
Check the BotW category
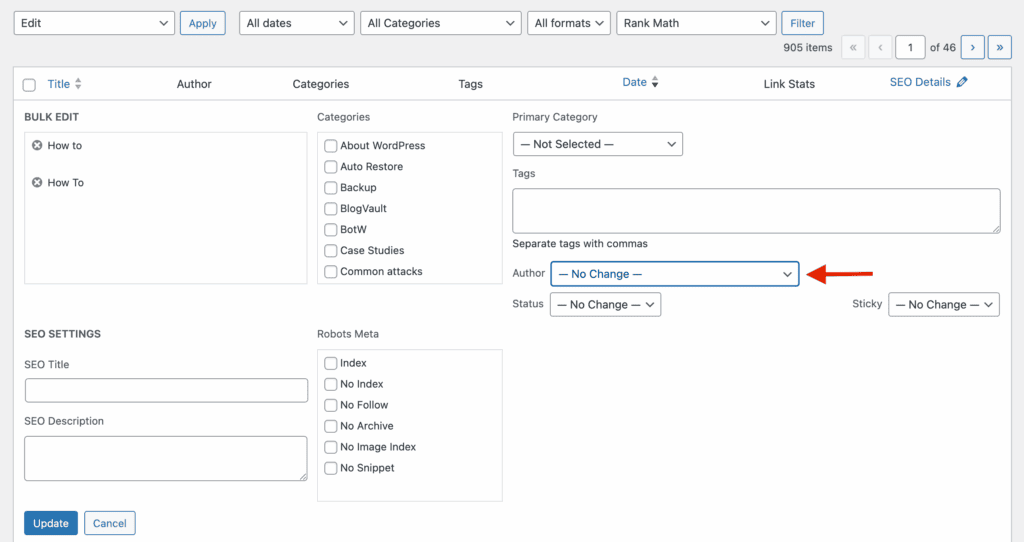[331, 229]
